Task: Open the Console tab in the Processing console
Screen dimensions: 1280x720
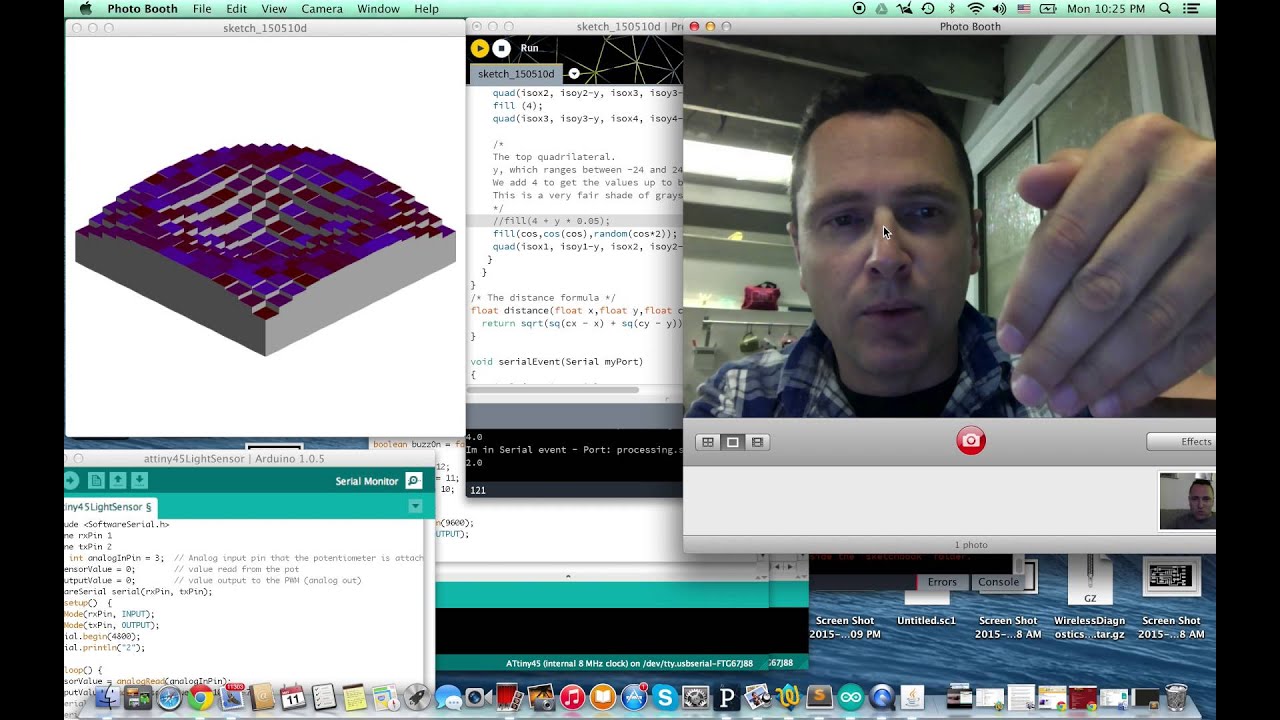Action: coord(998,582)
